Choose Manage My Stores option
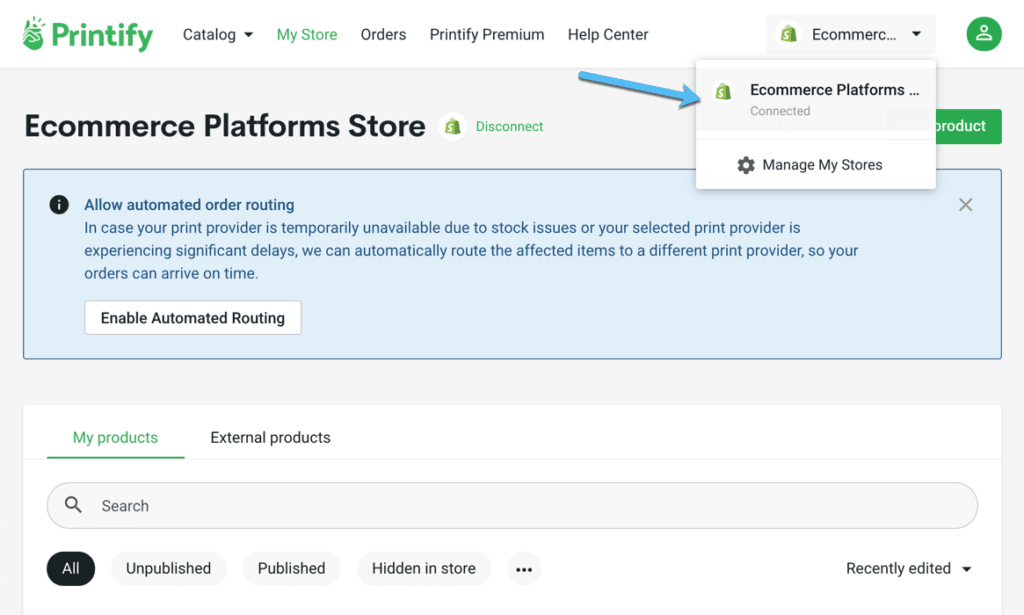1024x615 pixels. tap(816, 165)
